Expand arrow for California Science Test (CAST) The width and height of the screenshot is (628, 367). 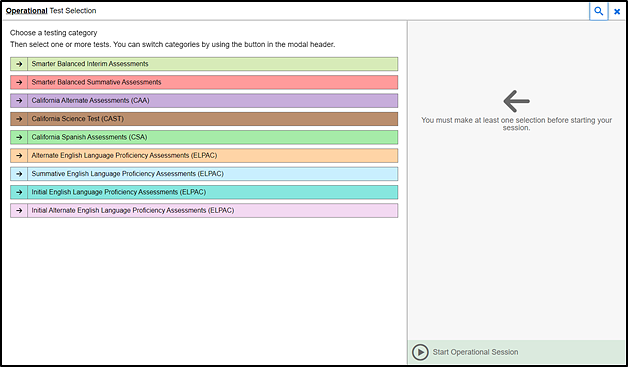19,119
